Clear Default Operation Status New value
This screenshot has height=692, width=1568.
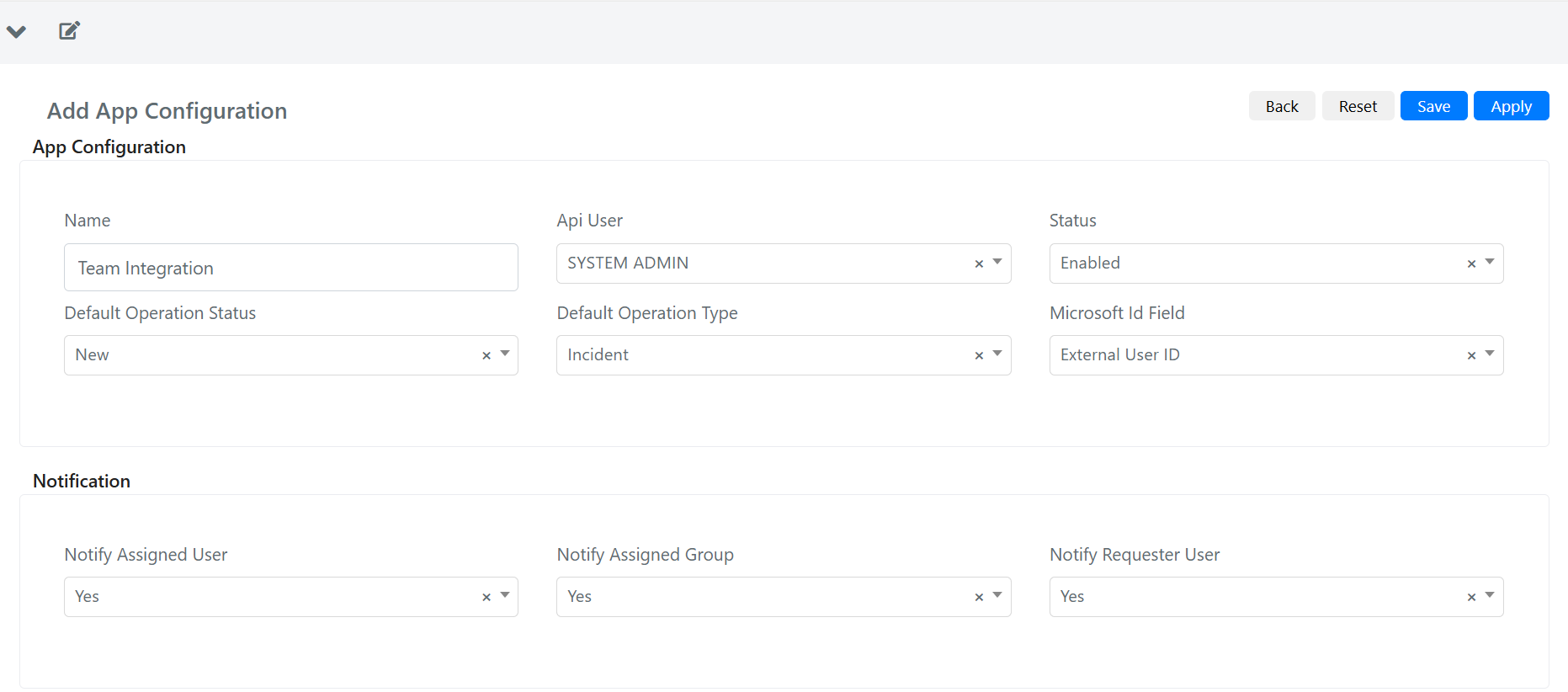tap(486, 355)
